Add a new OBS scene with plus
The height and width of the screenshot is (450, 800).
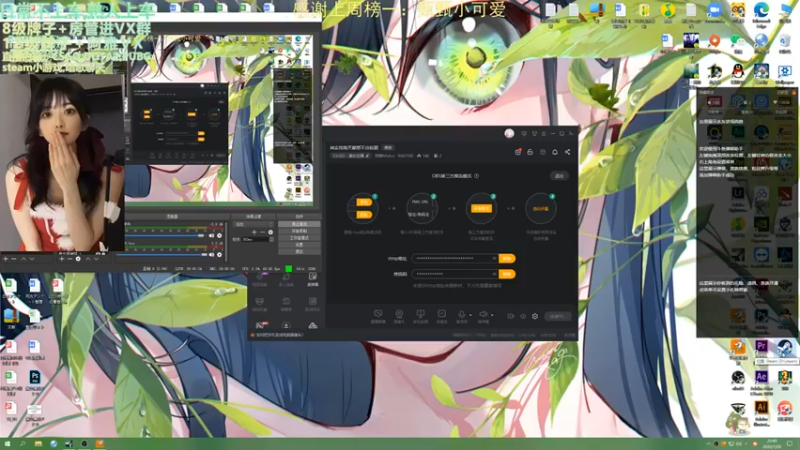(6, 259)
